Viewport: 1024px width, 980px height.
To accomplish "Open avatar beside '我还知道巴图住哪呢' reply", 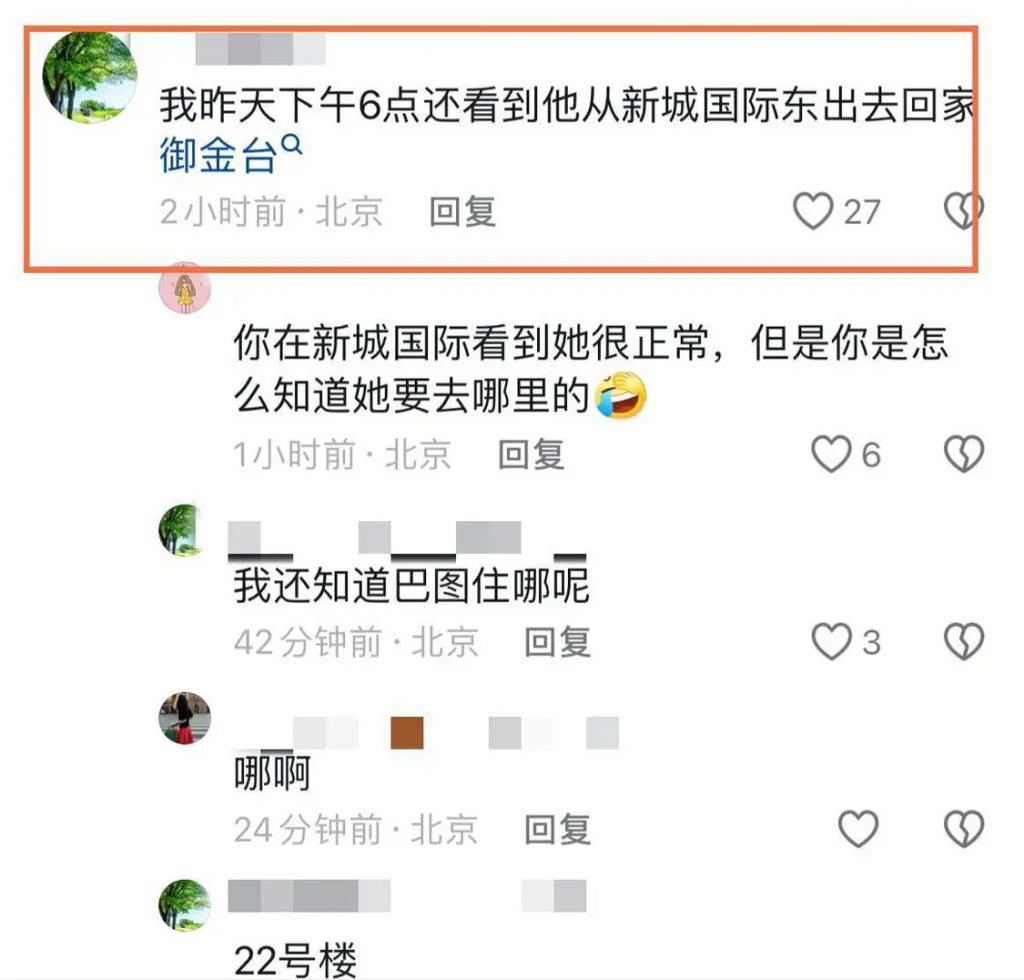I will click(x=180, y=530).
